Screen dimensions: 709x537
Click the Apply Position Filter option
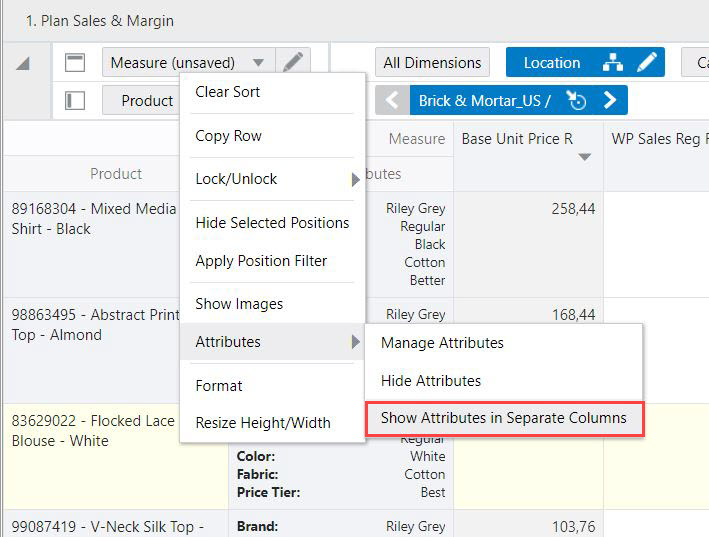point(261,261)
